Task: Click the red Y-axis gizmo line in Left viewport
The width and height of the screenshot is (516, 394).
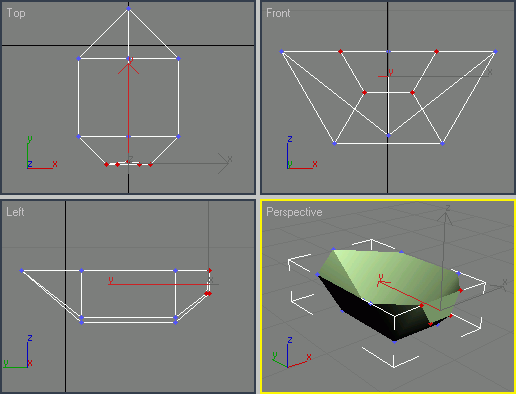Action: click(159, 284)
